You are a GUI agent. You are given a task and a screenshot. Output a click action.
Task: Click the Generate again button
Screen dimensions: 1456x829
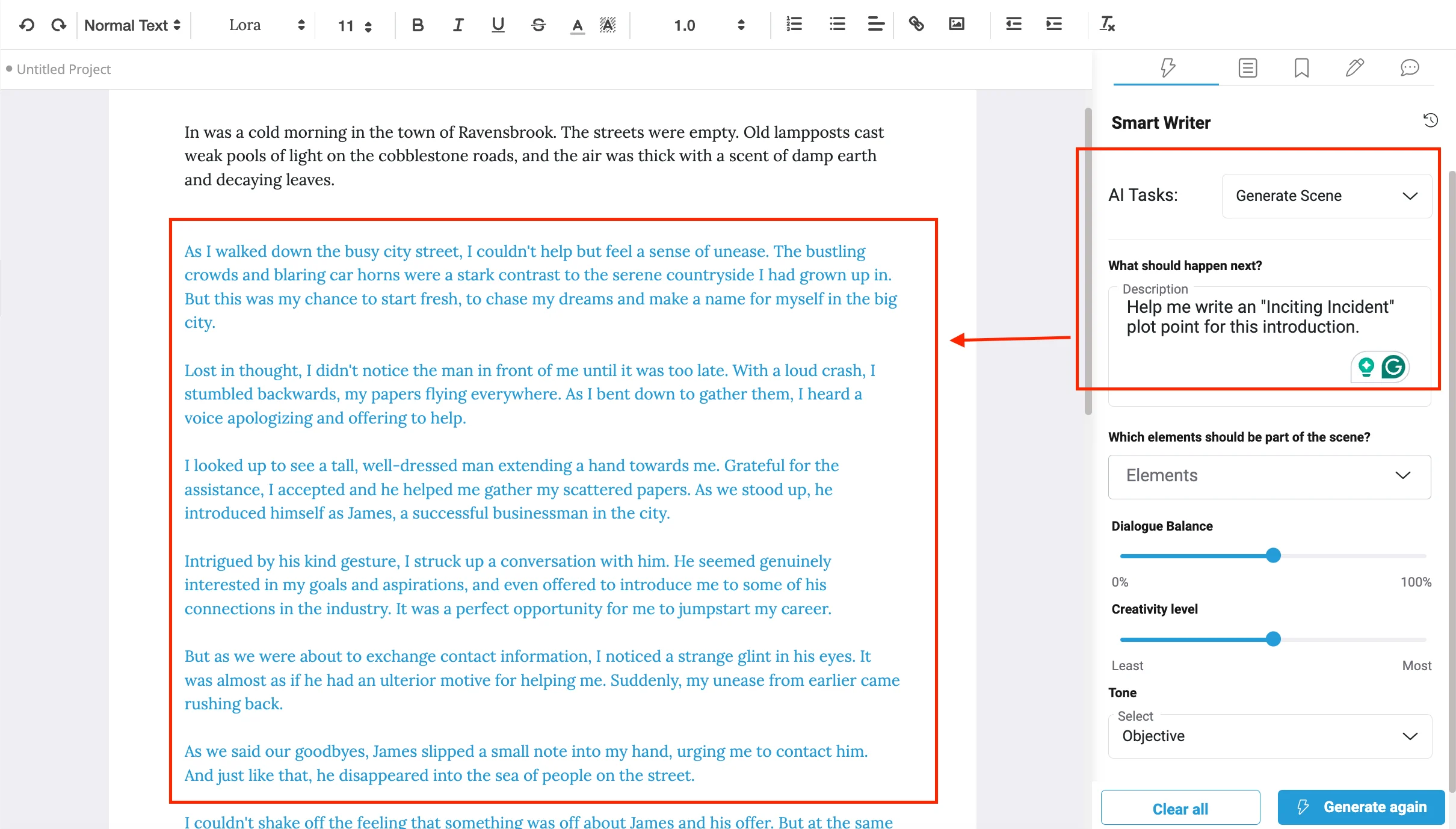coord(1361,807)
